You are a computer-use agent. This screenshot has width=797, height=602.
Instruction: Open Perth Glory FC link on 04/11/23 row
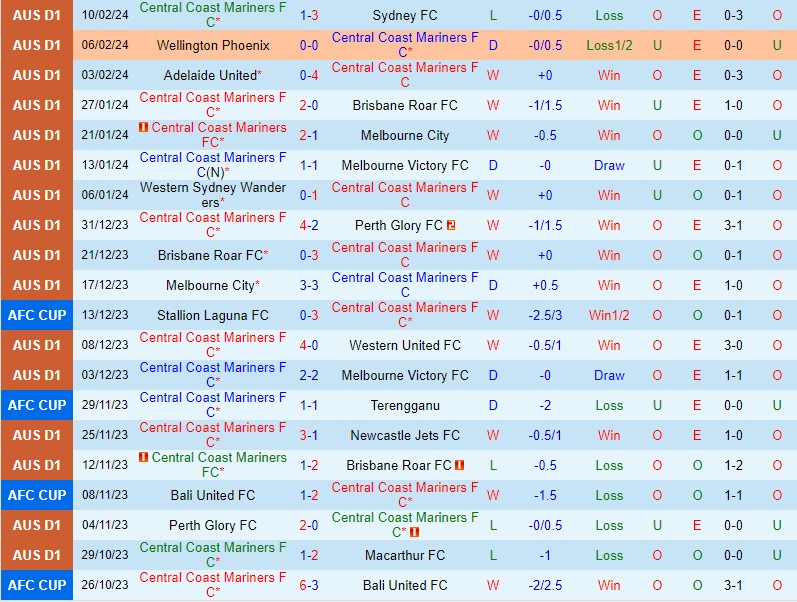pos(212,525)
